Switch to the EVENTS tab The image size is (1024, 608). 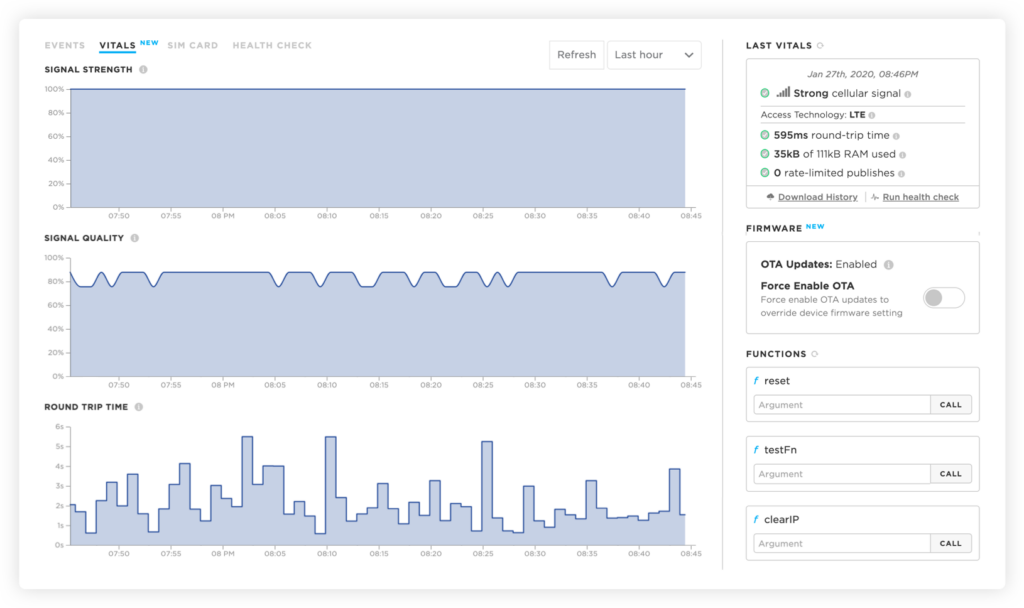point(64,45)
